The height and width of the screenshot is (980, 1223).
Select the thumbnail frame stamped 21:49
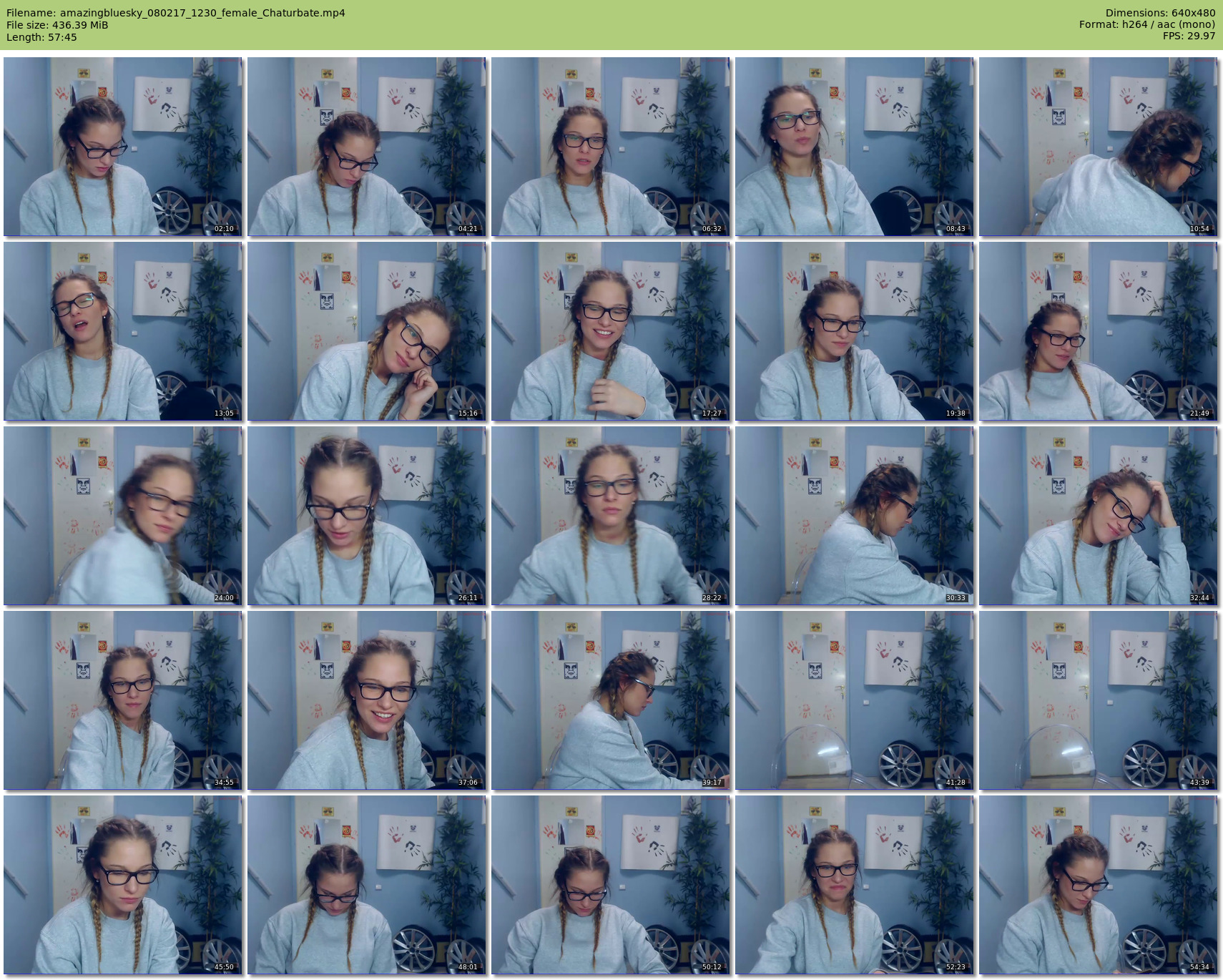1099,331
